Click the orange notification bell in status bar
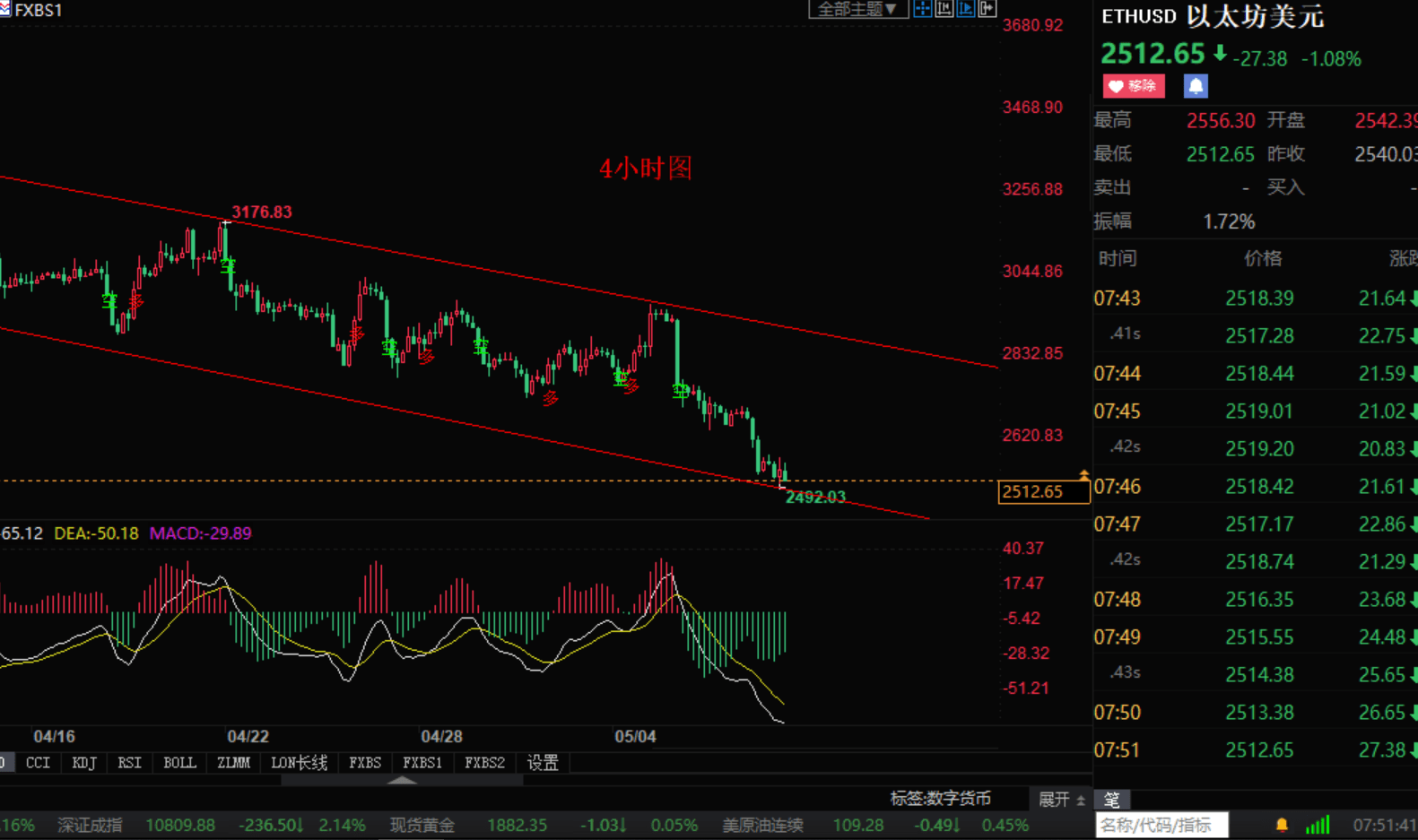Viewport: 1418px width, 840px height. point(1282,825)
